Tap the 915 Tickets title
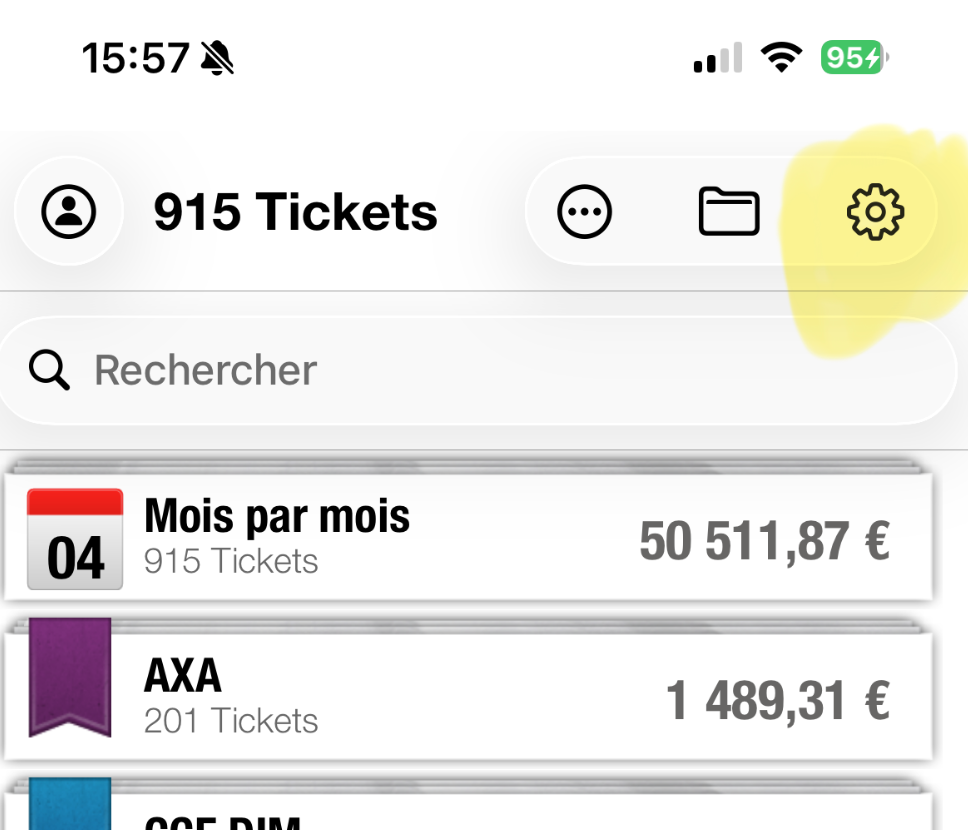 point(295,211)
